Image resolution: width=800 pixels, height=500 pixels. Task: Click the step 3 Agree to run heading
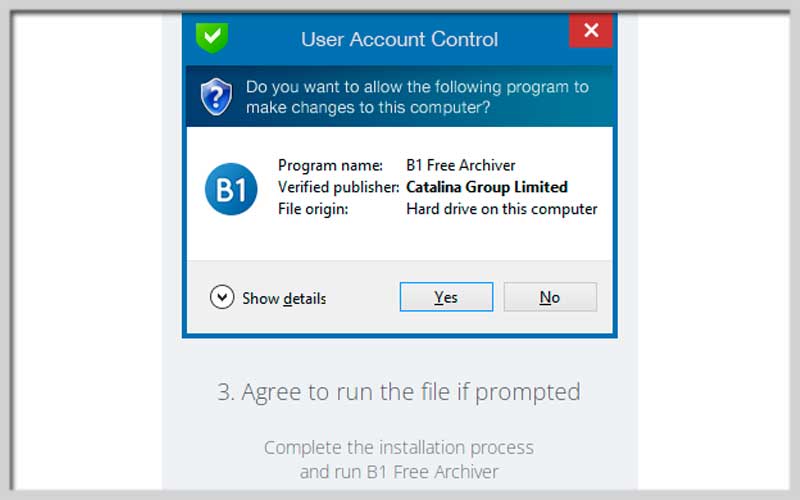tap(399, 392)
